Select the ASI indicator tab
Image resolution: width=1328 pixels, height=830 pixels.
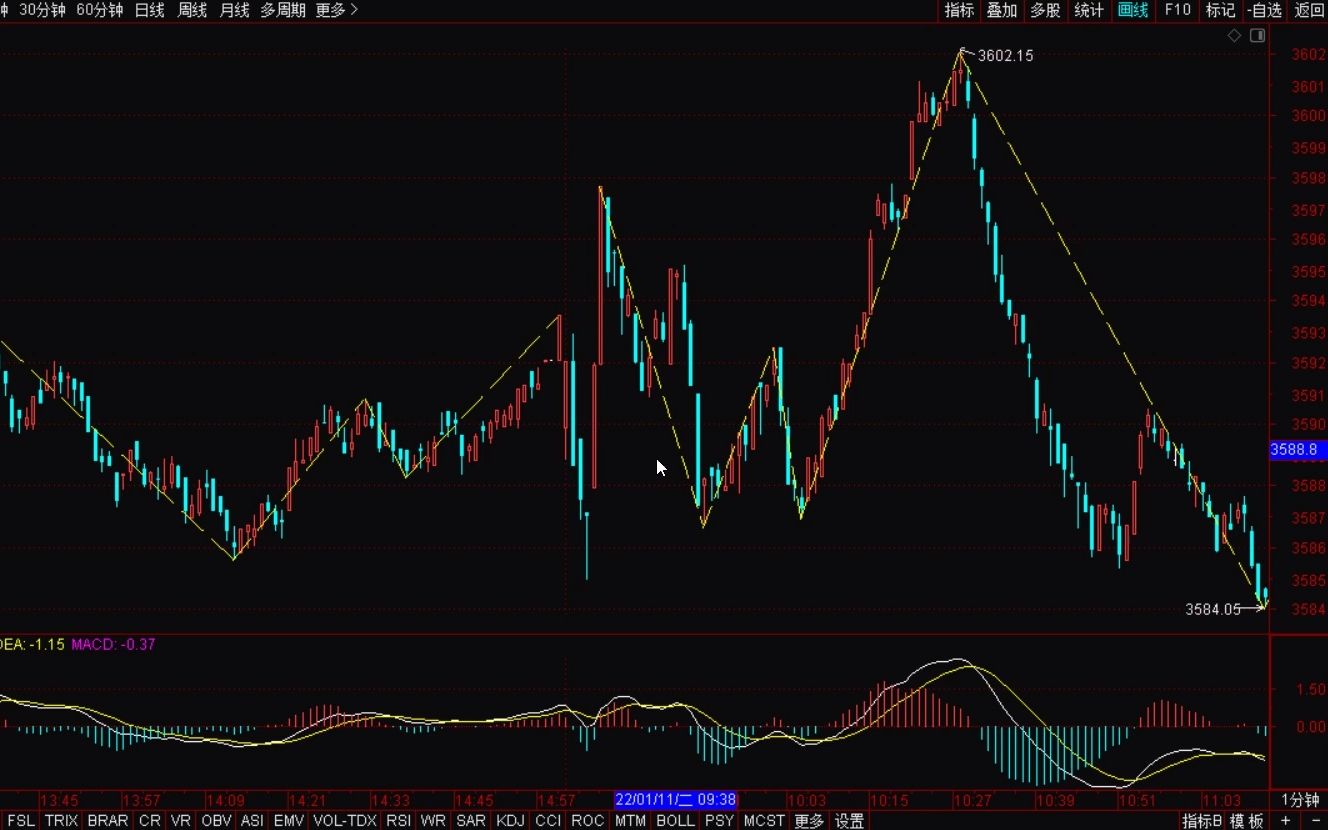pyautogui.click(x=252, y=821)
